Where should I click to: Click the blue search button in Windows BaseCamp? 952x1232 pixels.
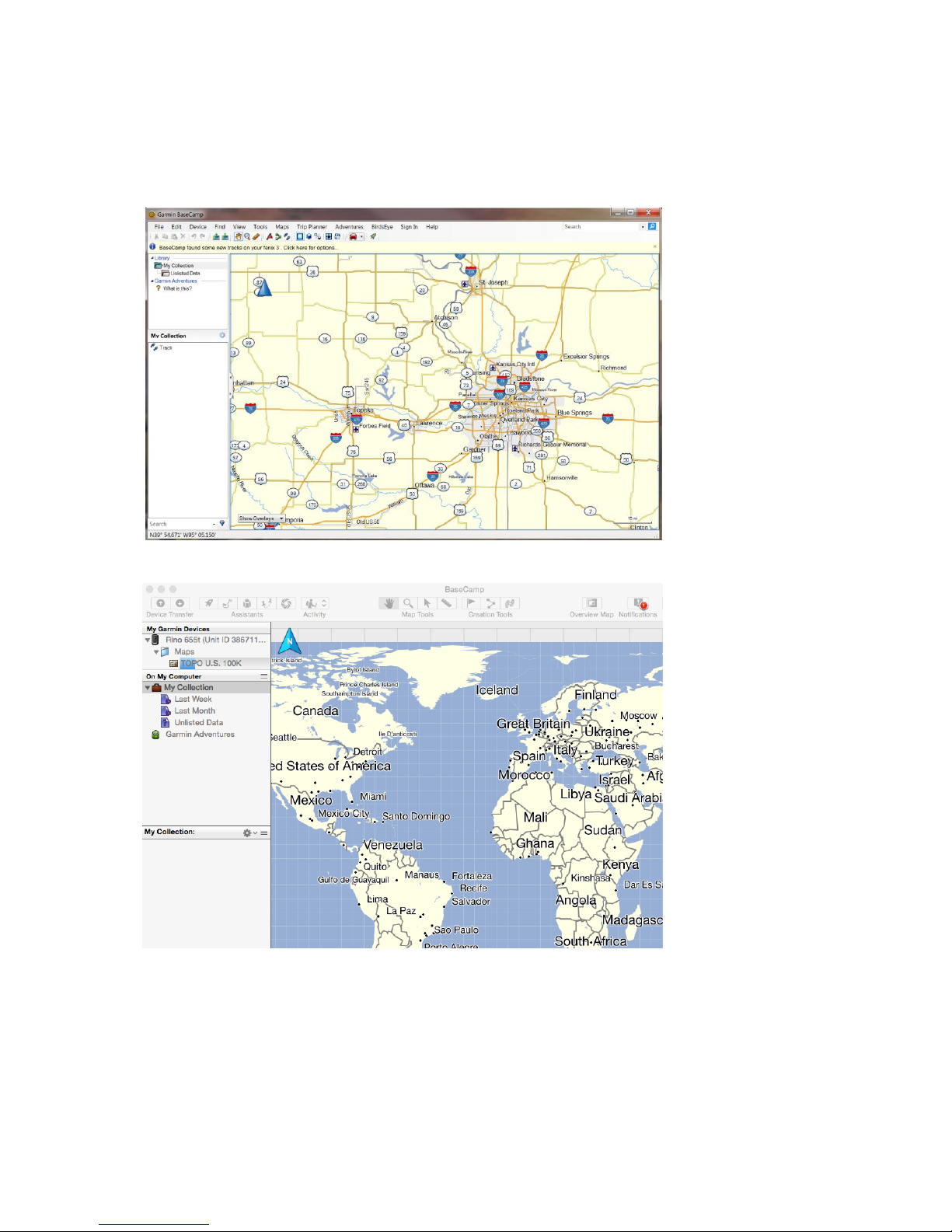click(652, 227)
